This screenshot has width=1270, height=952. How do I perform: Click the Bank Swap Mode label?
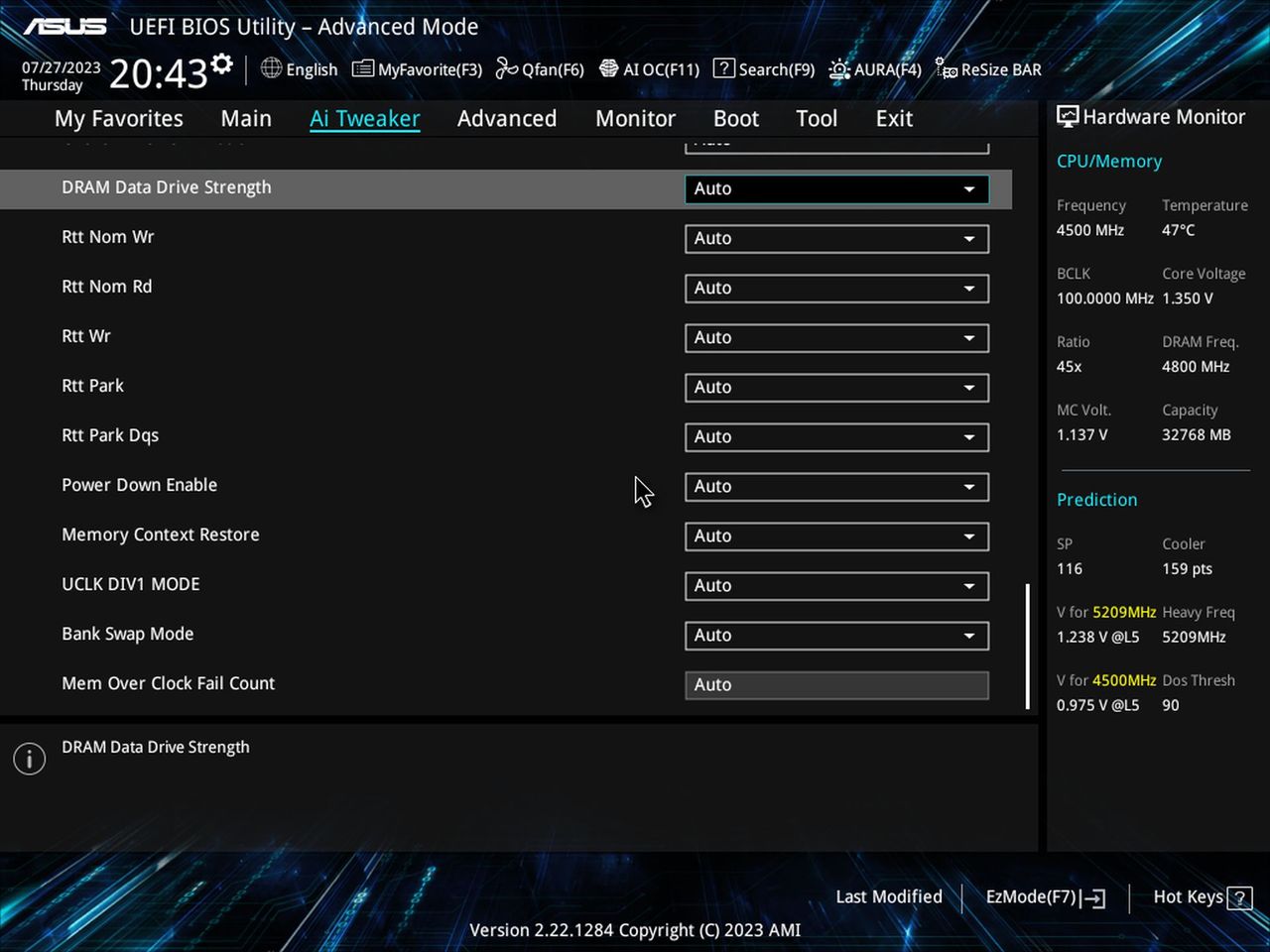coord(128,634)
